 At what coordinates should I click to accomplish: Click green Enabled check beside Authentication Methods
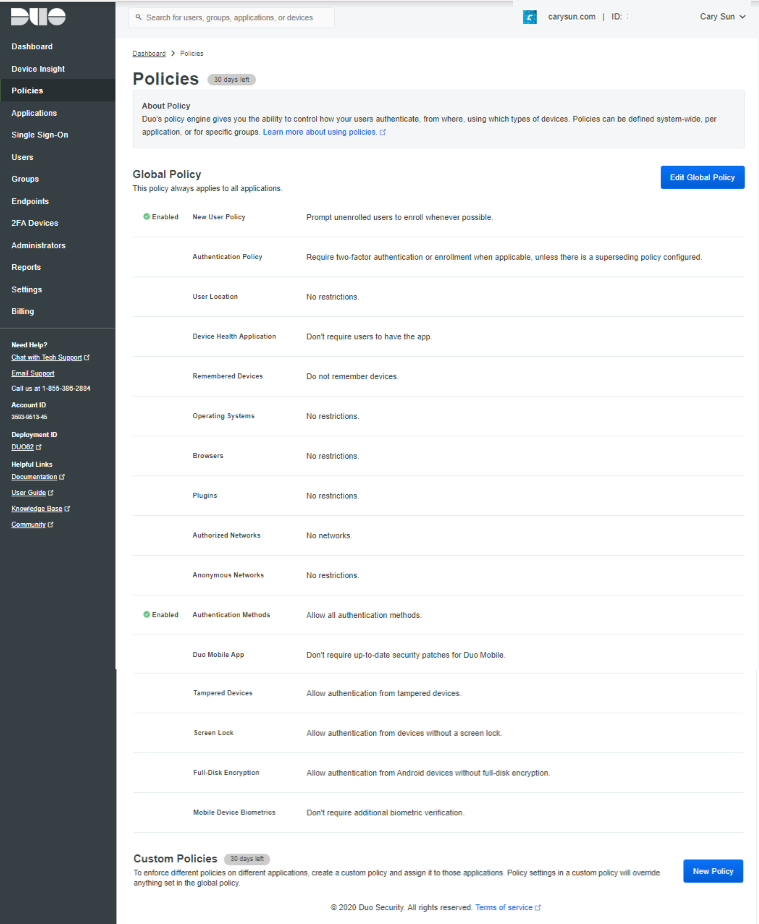click(x=146, y=615)
